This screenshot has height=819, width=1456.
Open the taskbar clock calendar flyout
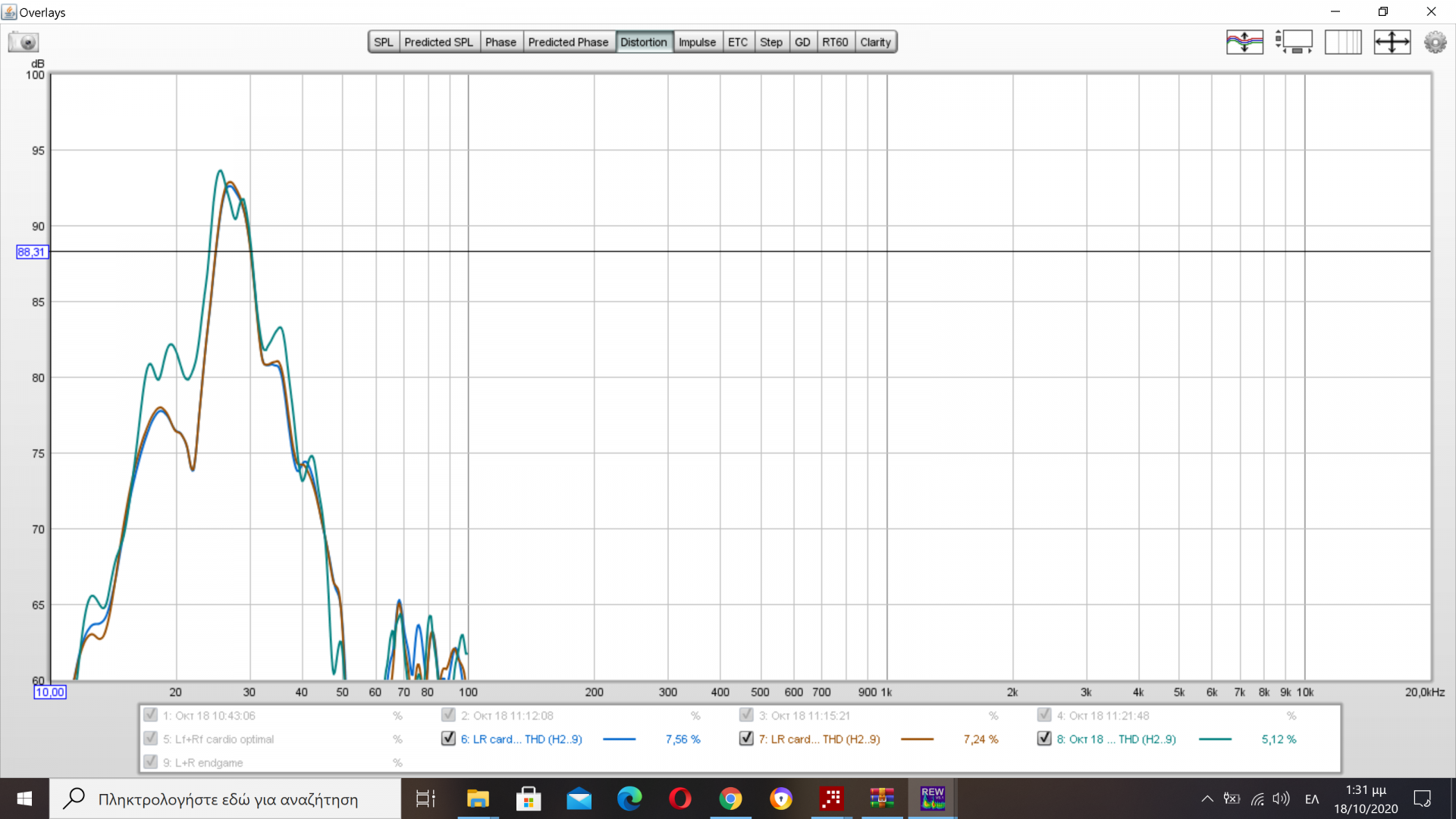(1366, 799)
